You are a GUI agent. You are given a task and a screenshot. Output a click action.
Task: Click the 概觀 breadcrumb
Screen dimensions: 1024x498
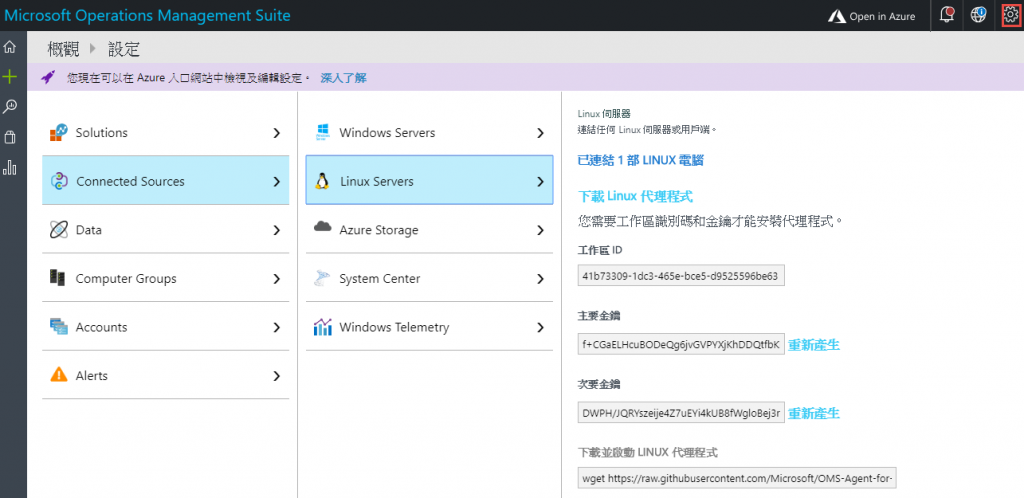point(63,49)
